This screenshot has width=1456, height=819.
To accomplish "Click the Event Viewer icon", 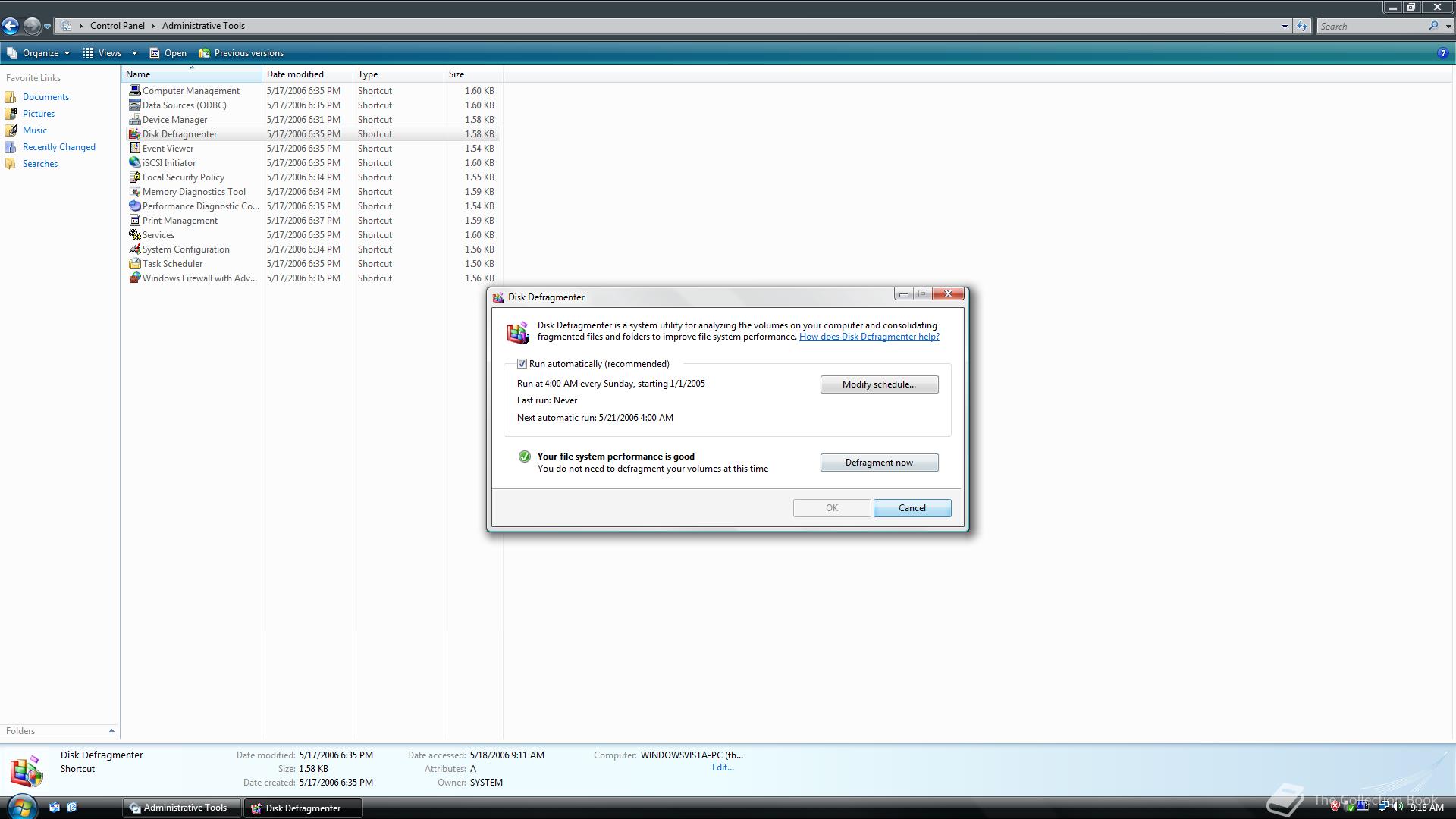I will click(135, 148).
